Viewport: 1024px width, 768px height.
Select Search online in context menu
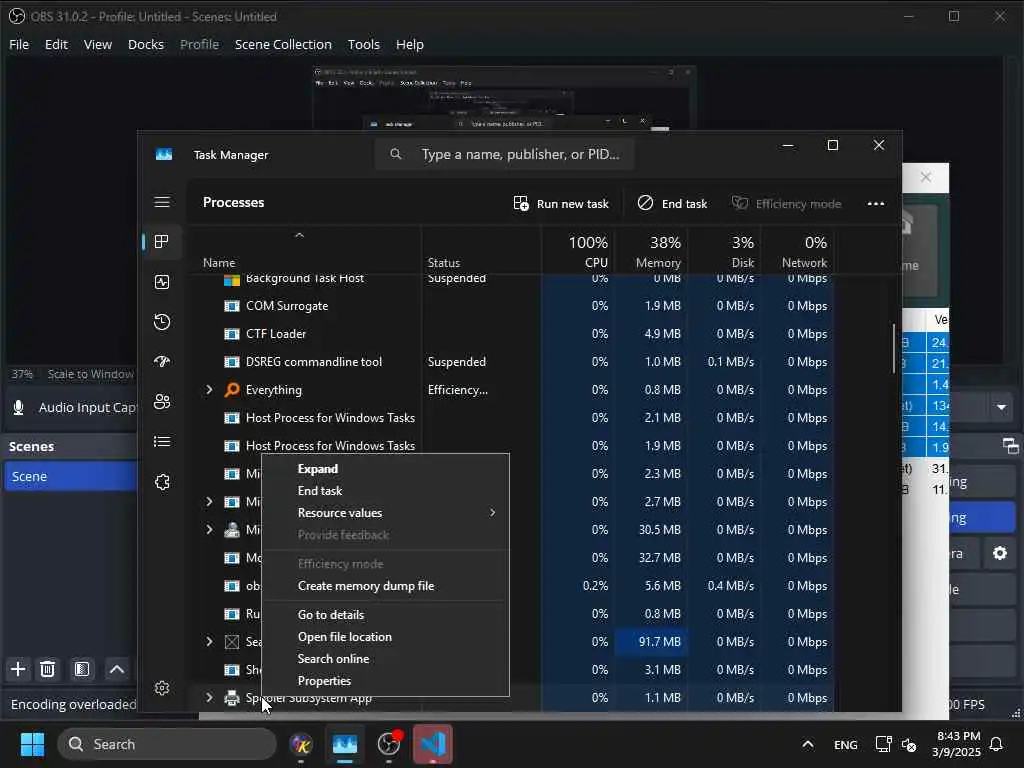(x=385, y=659)
